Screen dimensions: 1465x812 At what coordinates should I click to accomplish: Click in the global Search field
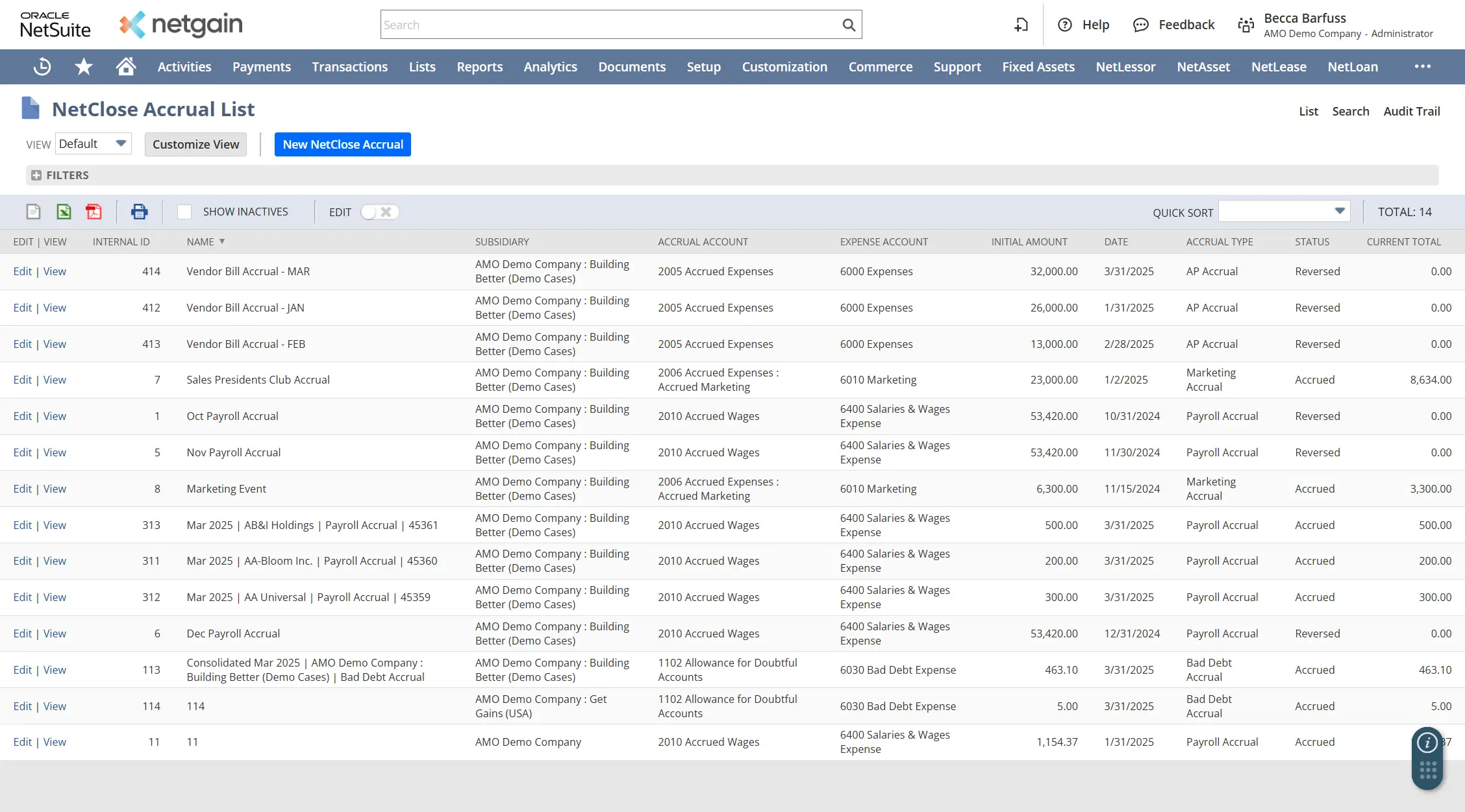(608, 25)
